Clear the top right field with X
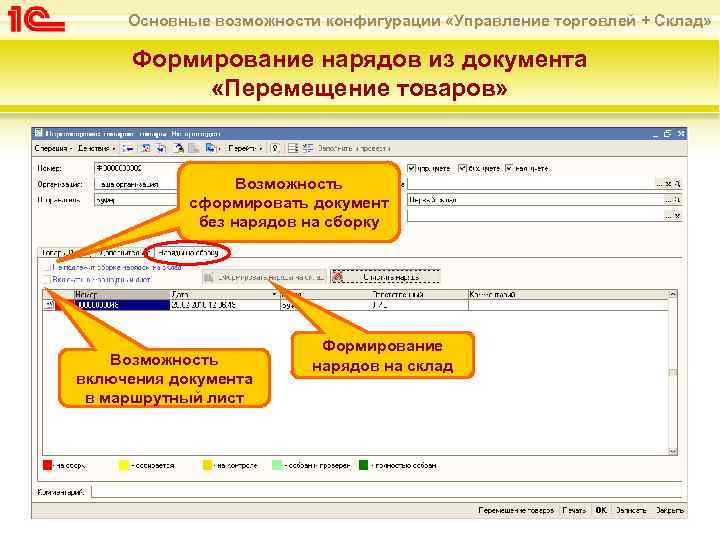Image resolution: width=720 pixels, height=540 pixels. (669, 184)
